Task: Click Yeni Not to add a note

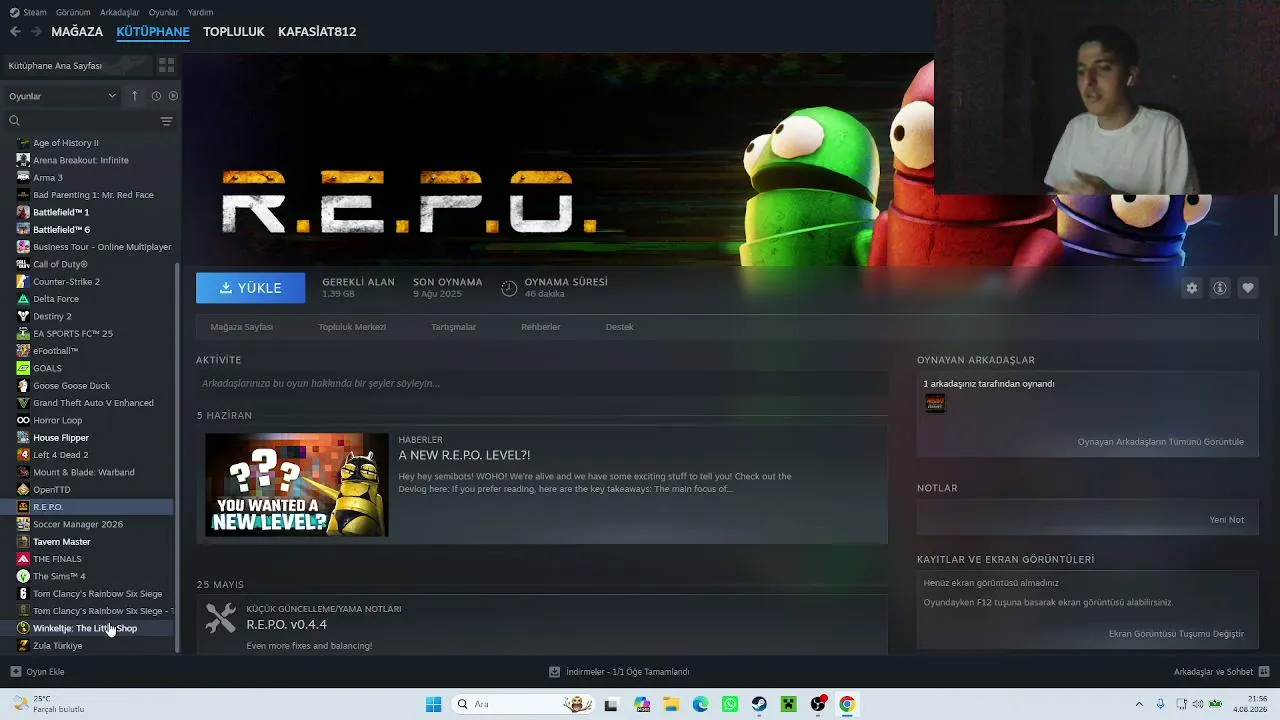Action: point(1227,520)
